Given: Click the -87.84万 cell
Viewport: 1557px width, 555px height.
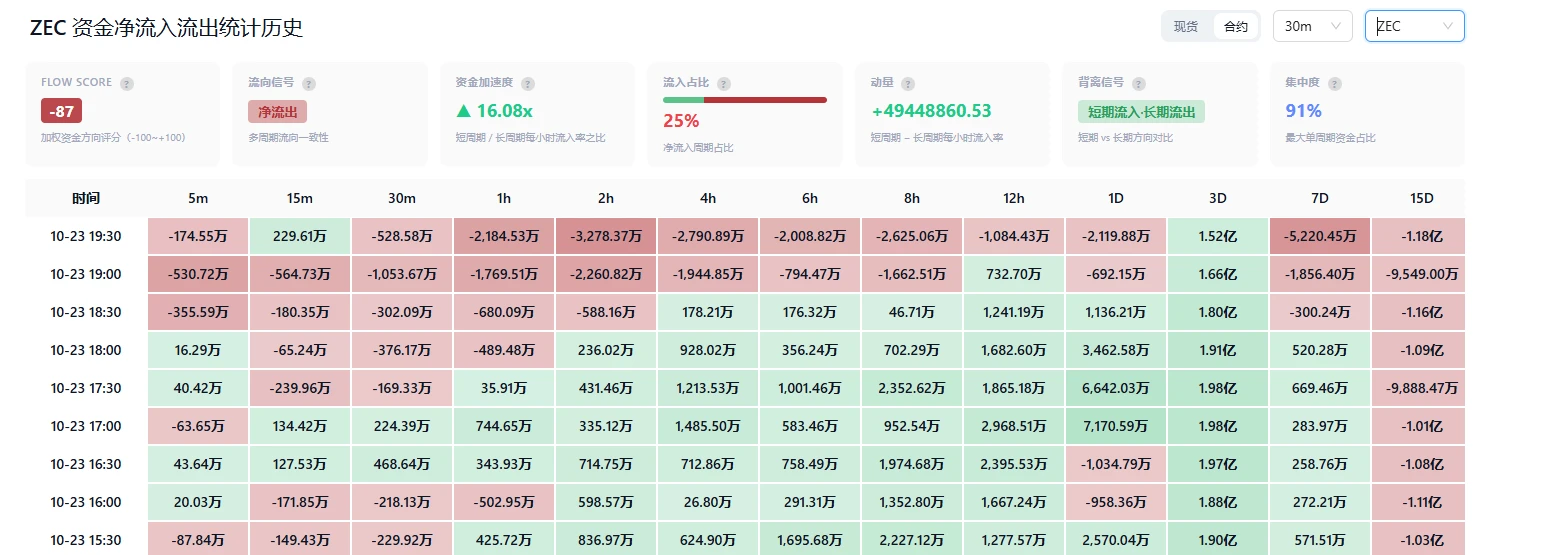Looking at the screenshot, I should [x=198, y=539].
